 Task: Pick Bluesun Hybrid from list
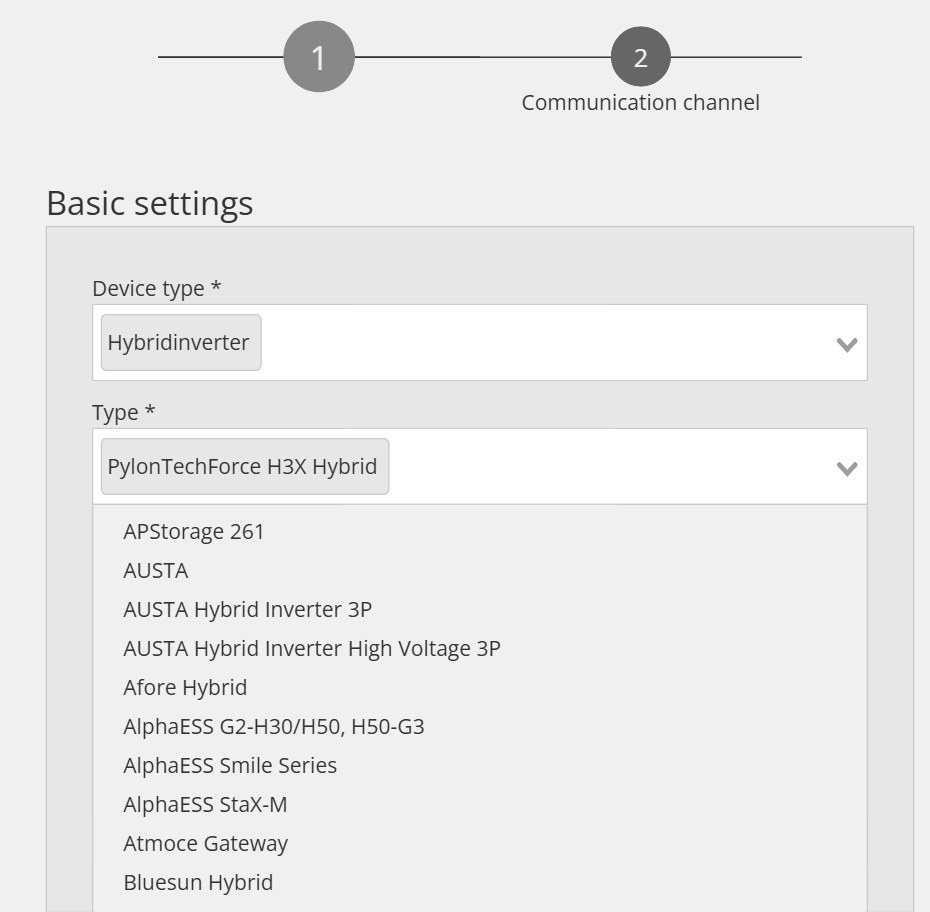pos(480,883)
